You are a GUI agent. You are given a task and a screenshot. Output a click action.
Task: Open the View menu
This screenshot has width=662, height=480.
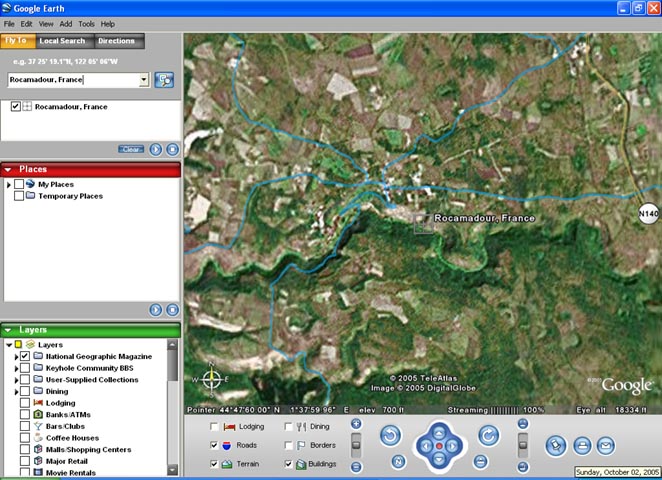coord(46,24)
